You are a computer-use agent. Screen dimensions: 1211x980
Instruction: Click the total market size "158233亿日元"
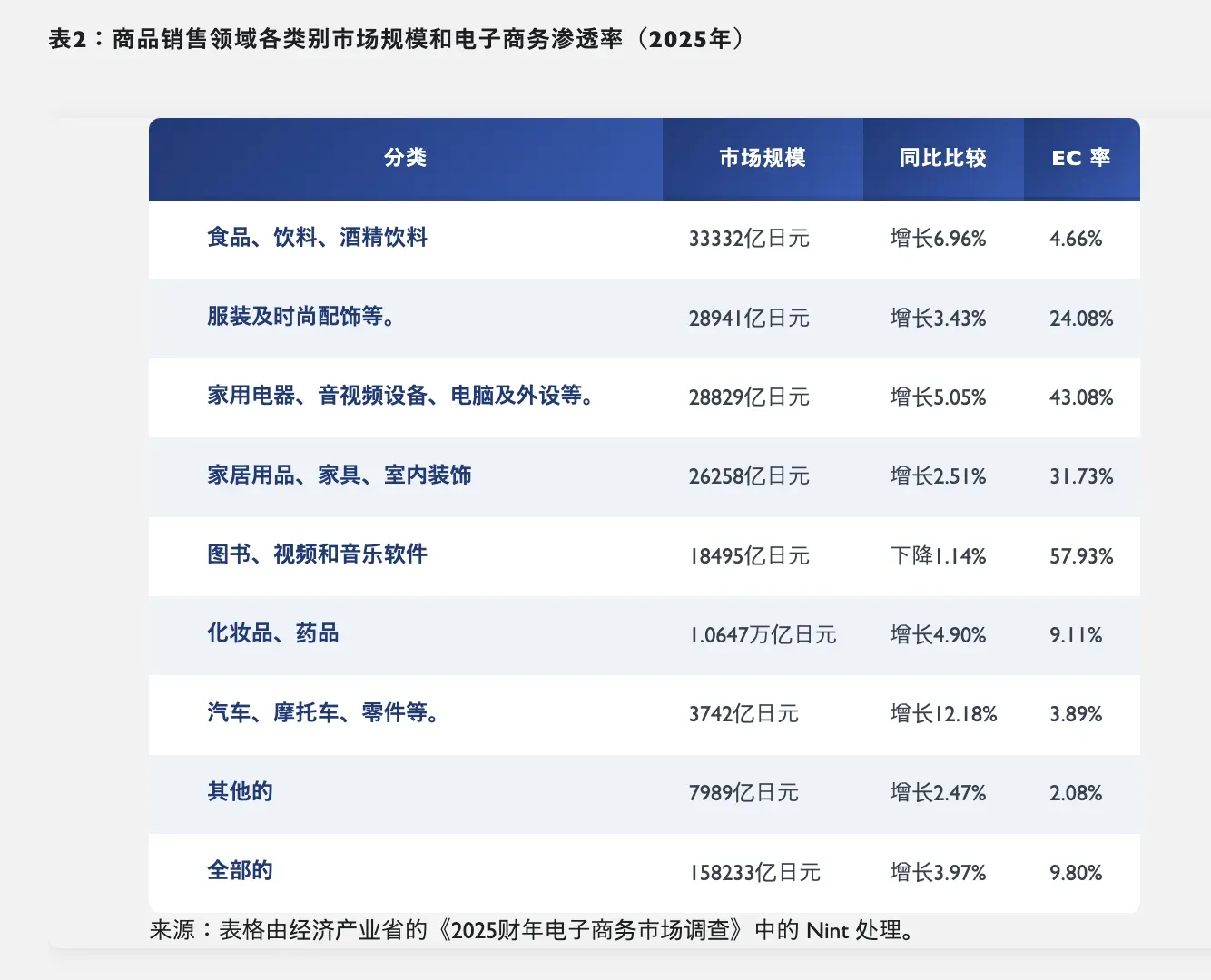pos(754,873)
